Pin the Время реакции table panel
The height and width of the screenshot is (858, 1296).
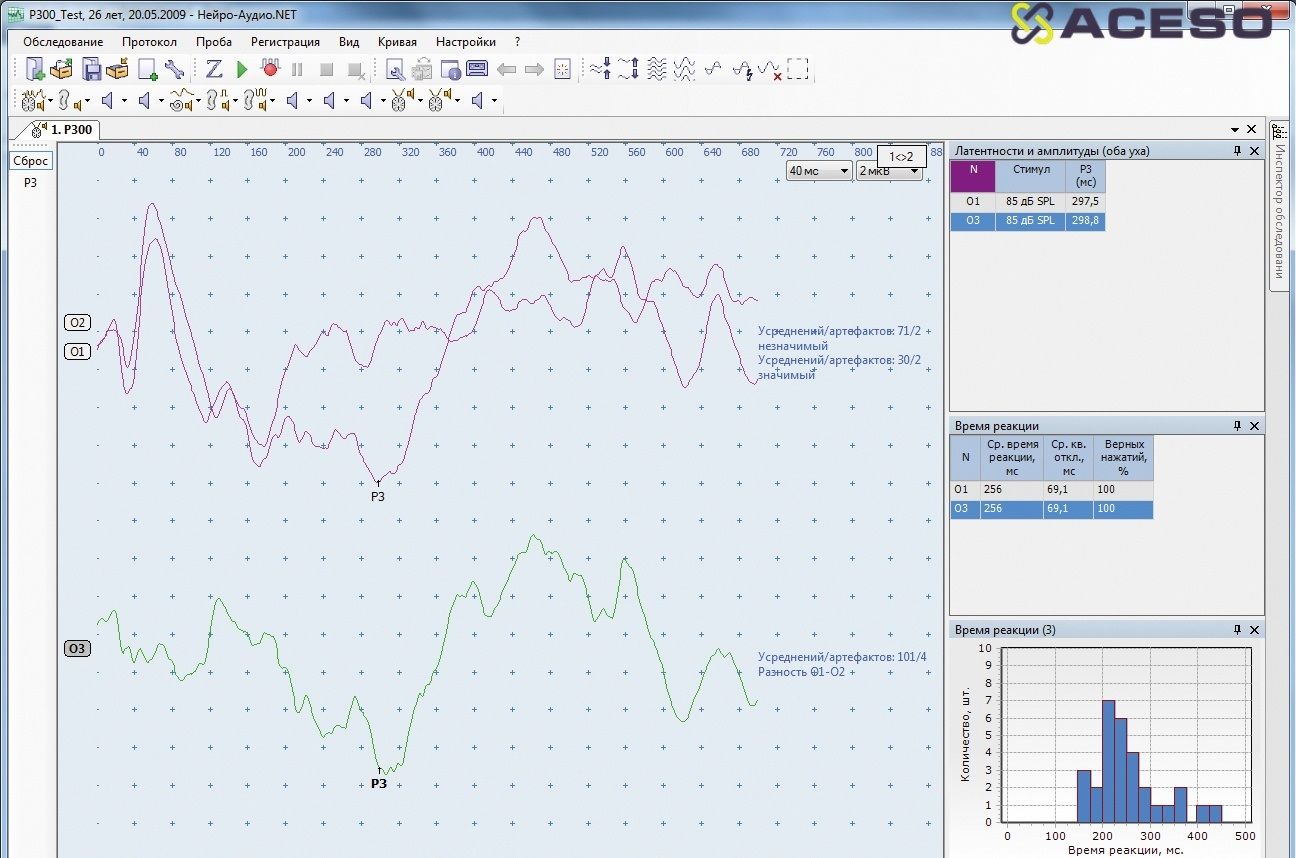1237,426
